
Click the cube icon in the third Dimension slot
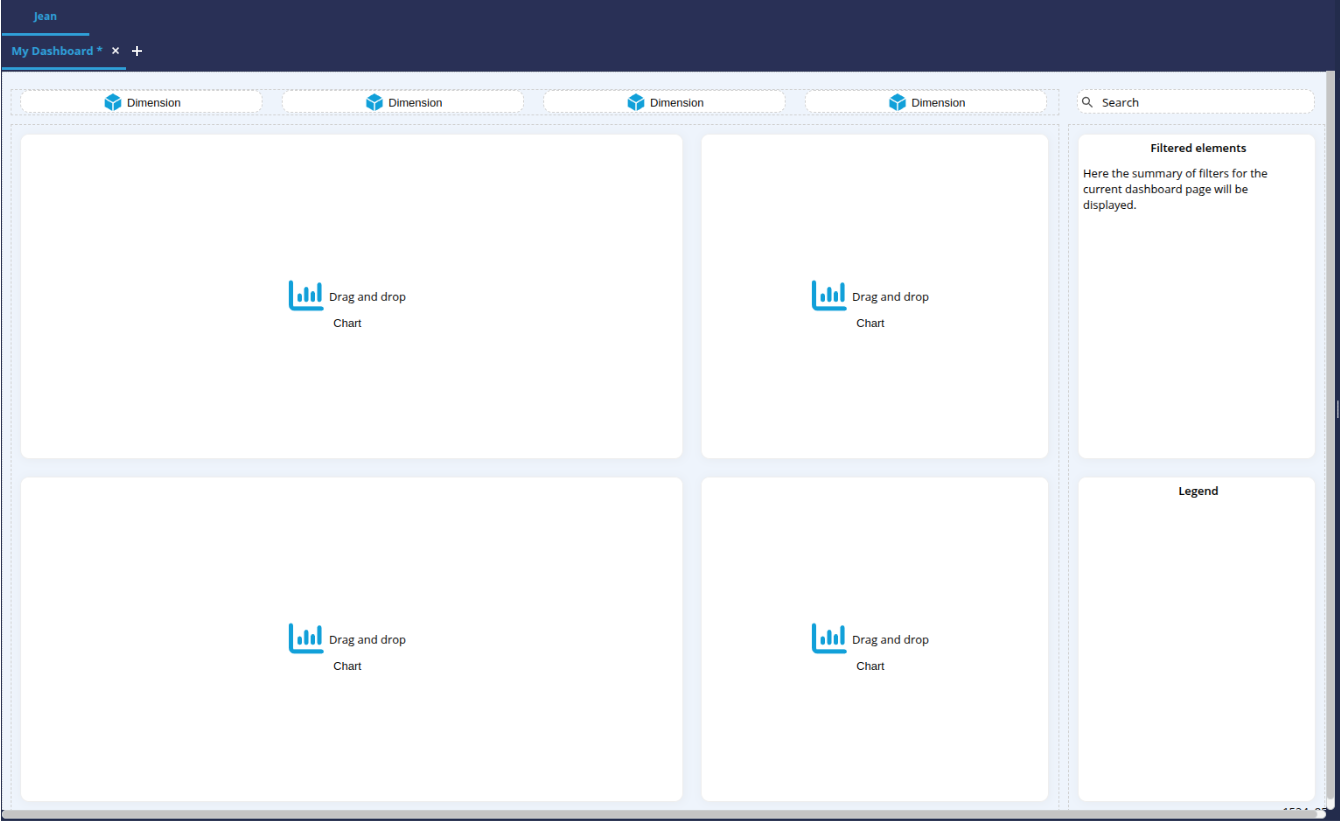coord(636,102)
